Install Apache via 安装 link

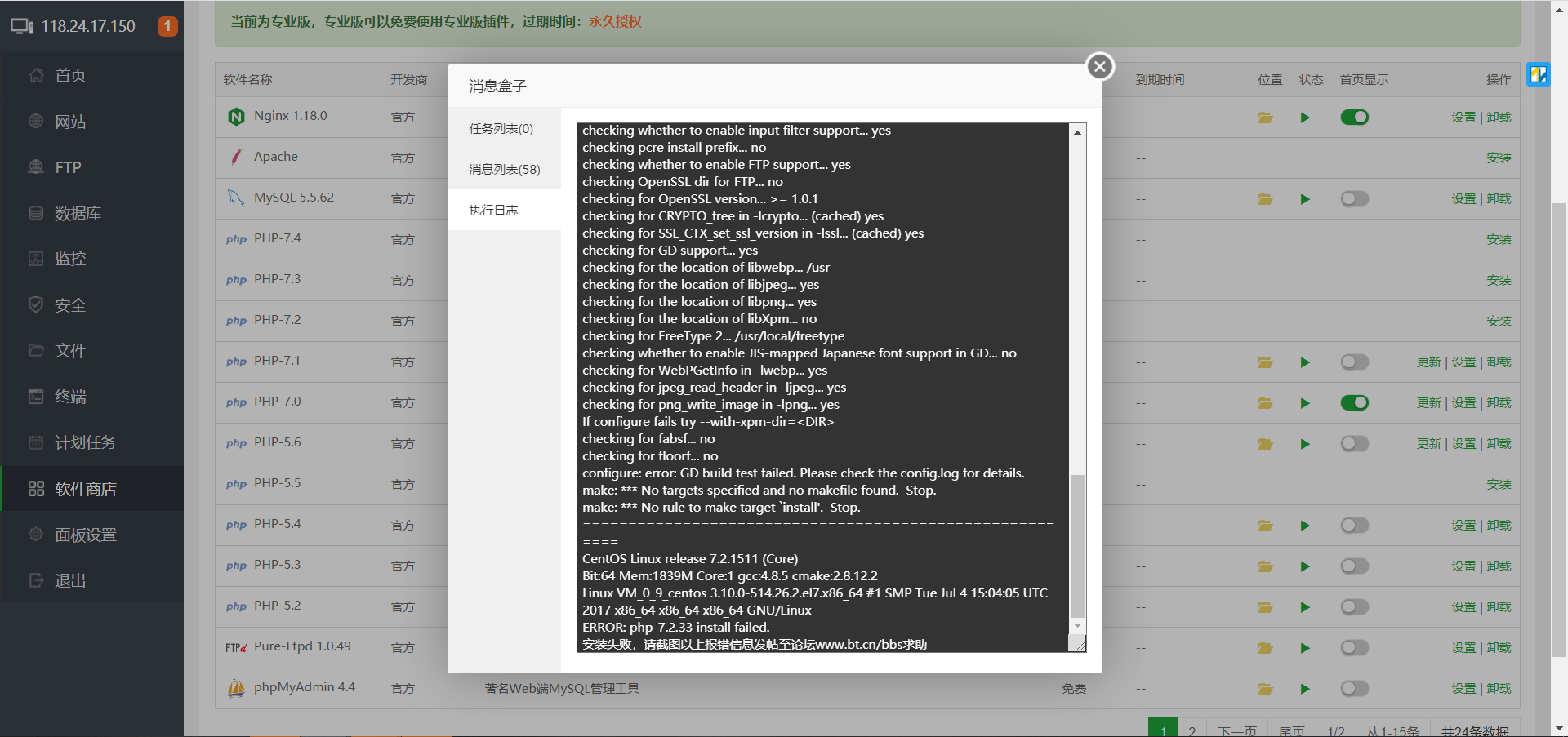(x=1499, y=158)
